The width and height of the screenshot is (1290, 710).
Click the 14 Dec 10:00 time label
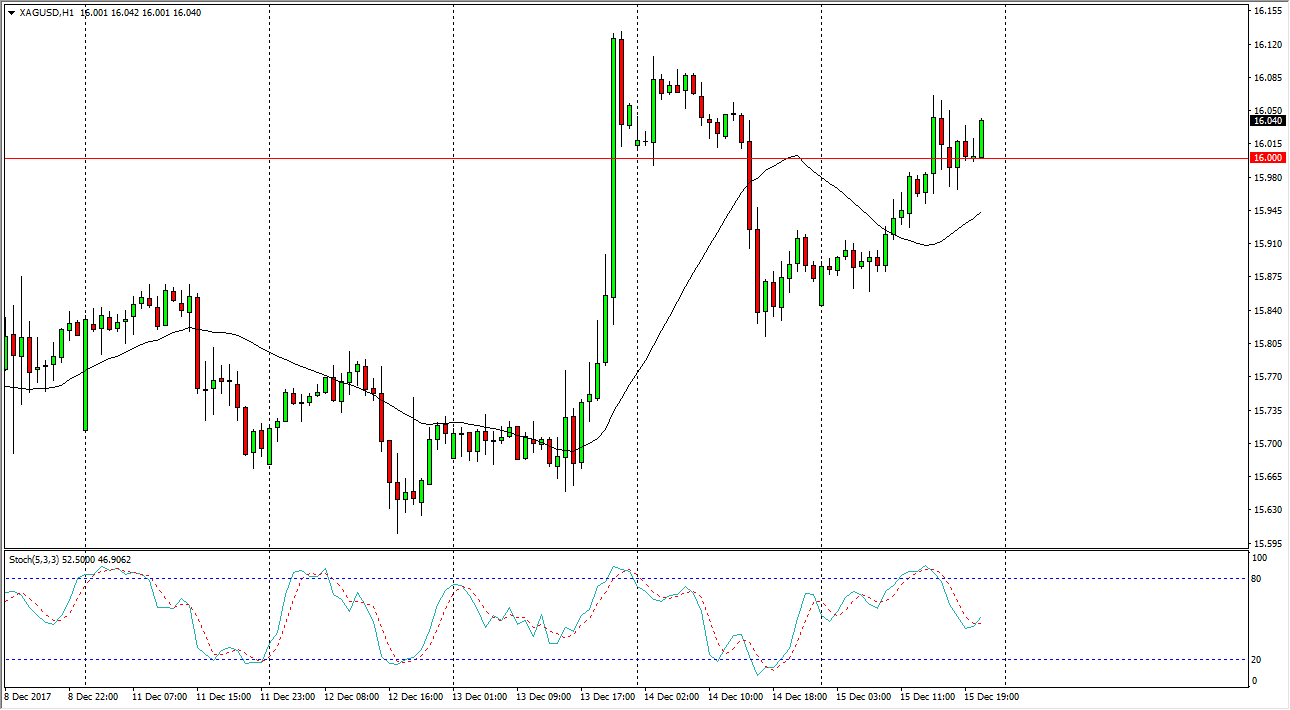pos(736,696)
